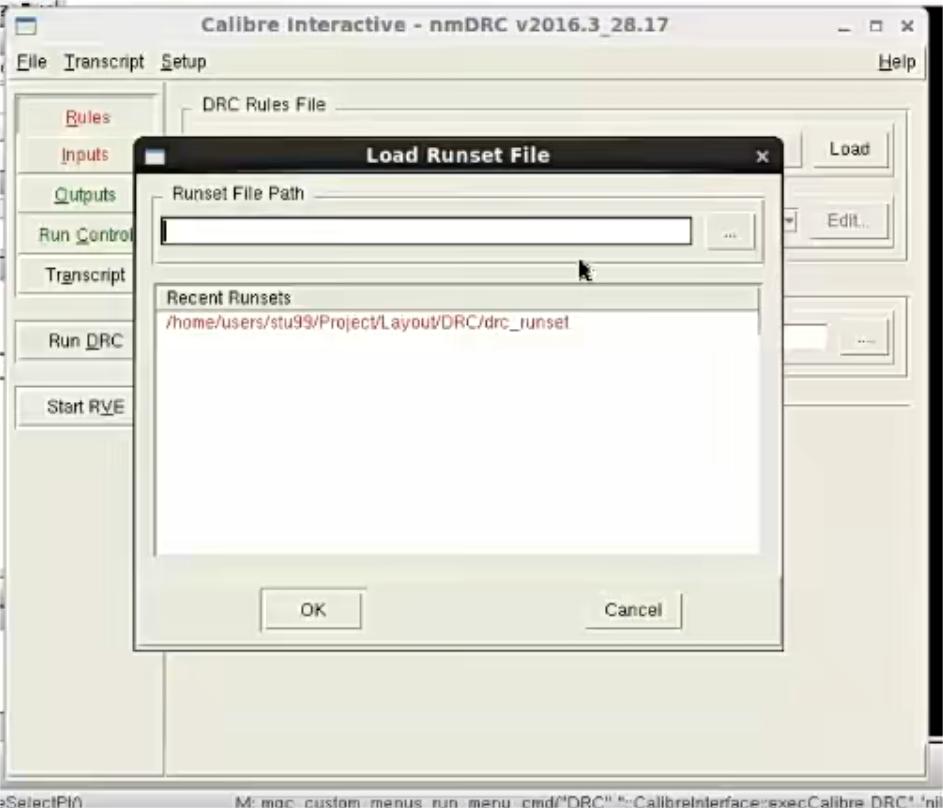This screenshot has height=808, width=943.
Task: Open the Load Runset dialog window menu icon
Action: pos(155,156)
